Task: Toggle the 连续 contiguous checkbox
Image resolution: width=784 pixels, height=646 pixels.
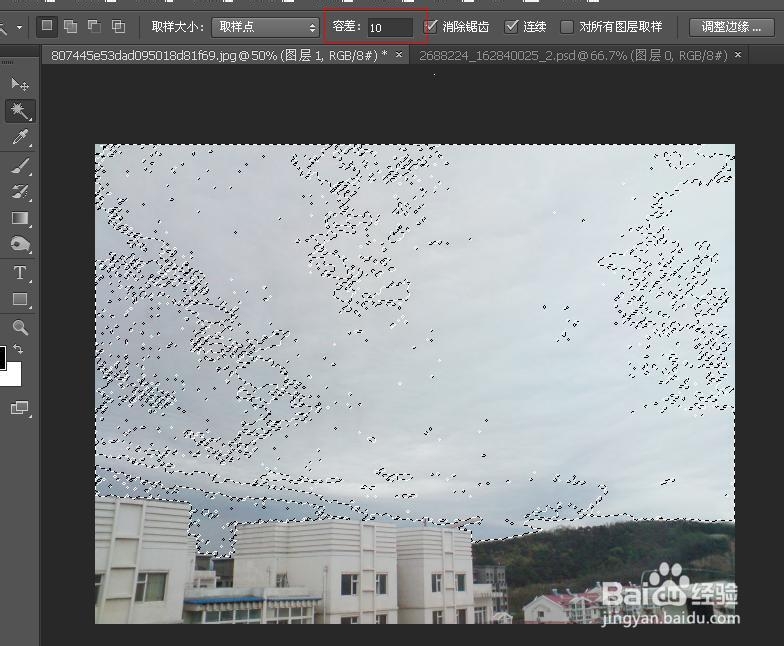Action: pyautogui.click(x=511, y=26)
